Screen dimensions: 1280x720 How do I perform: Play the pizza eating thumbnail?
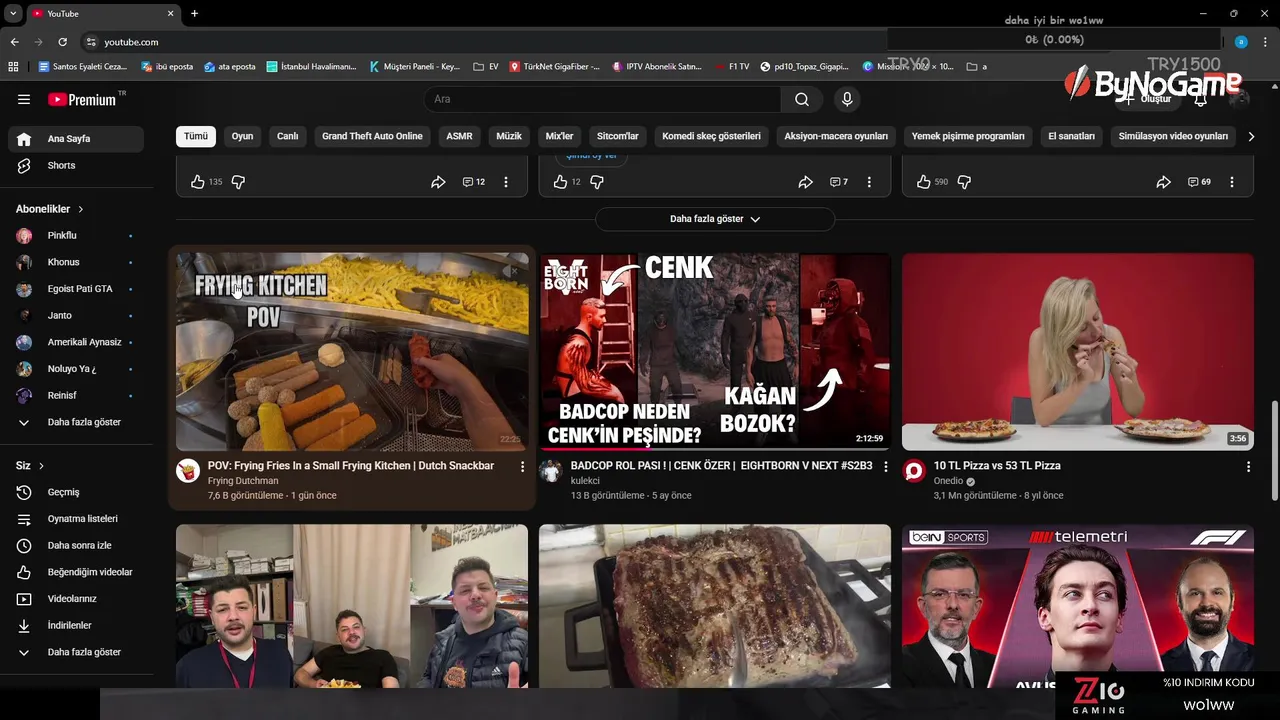click(x=1078, y=352)
